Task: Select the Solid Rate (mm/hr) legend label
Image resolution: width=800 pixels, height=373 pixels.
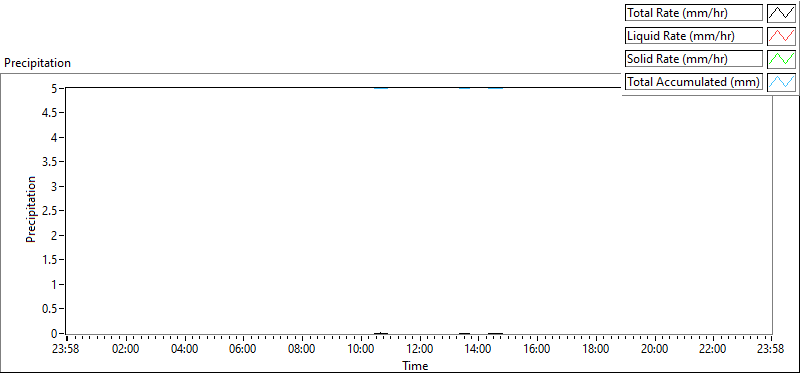Action: point(694,59)
